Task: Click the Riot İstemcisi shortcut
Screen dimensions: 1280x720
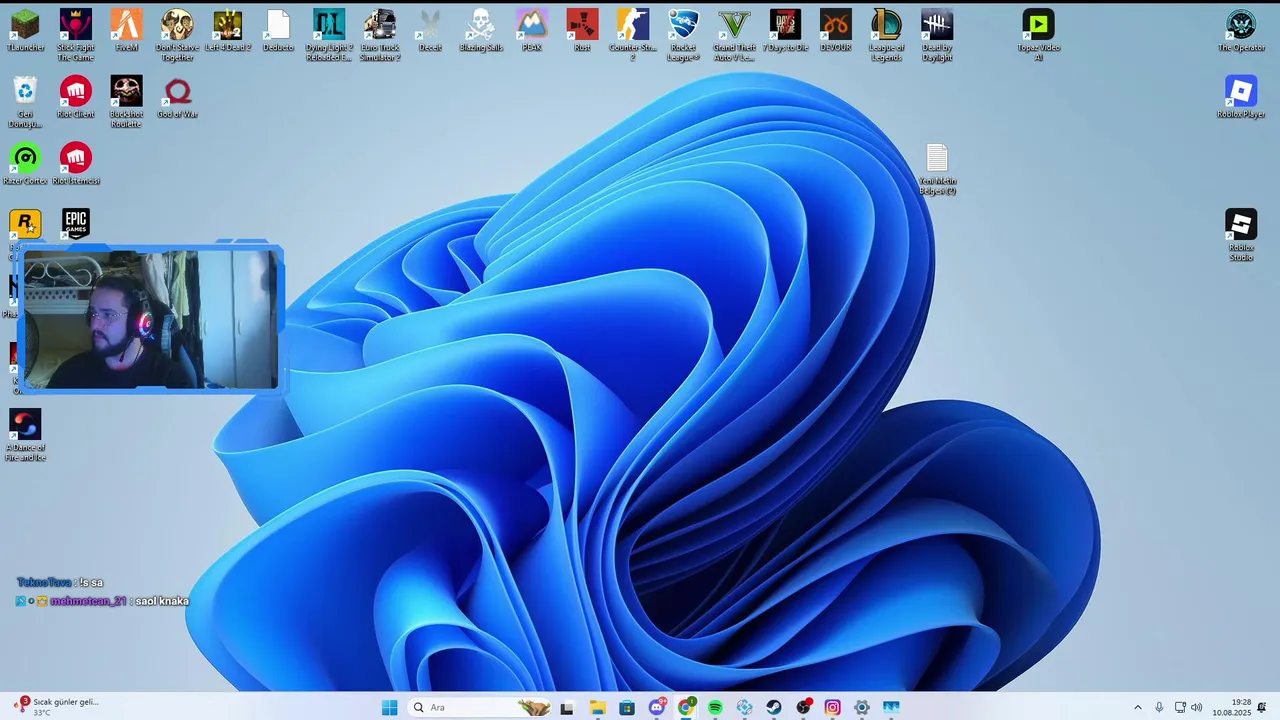Action: [76, 164]
